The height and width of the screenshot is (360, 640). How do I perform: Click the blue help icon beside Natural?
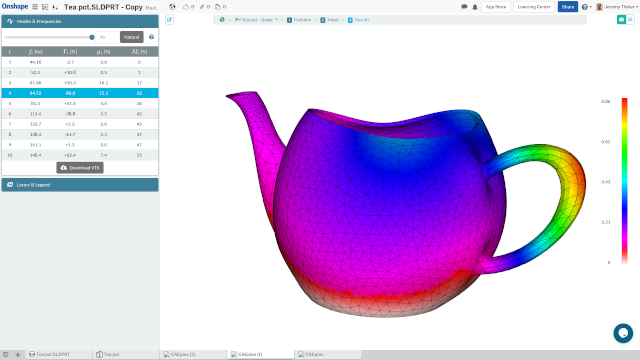pyautogui.click(x=151, y=37)
